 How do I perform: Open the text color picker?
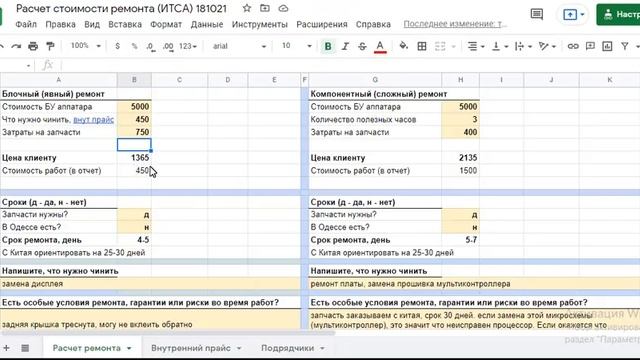click(x=380, y=46)
